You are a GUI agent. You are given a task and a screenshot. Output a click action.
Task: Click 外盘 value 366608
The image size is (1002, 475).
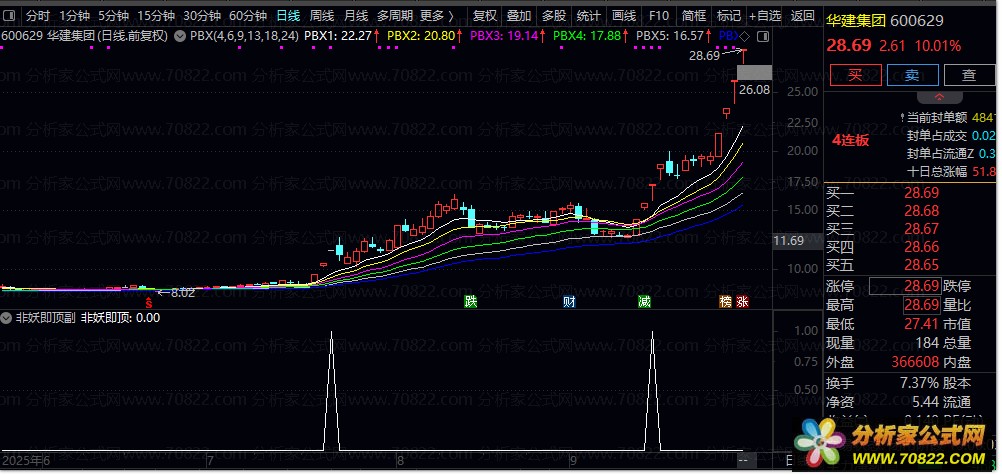click(x=914, y=362)
